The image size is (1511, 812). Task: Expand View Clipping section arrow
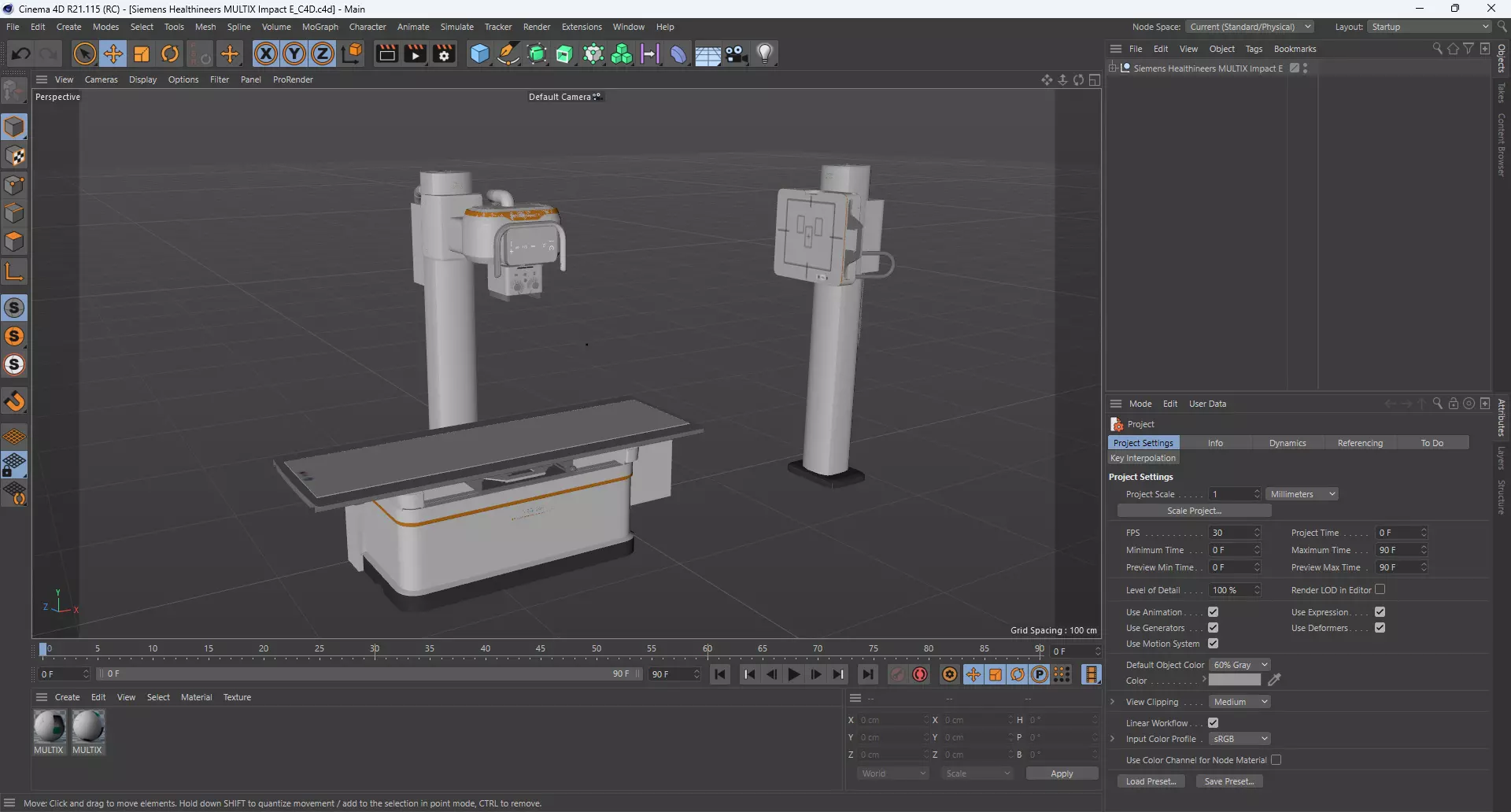coord(1113,702)
